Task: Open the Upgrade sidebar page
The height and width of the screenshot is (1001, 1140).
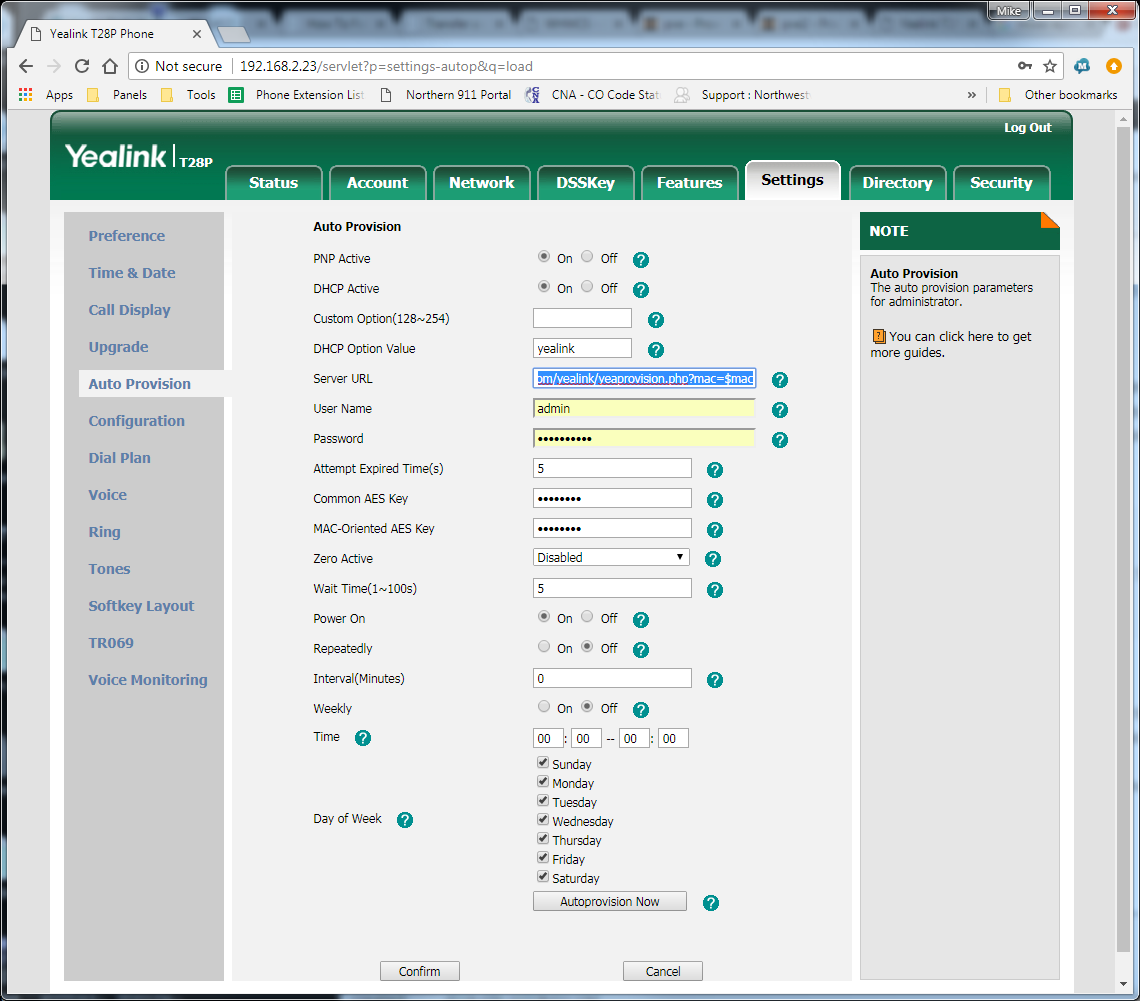Action: tap(119, 347)
